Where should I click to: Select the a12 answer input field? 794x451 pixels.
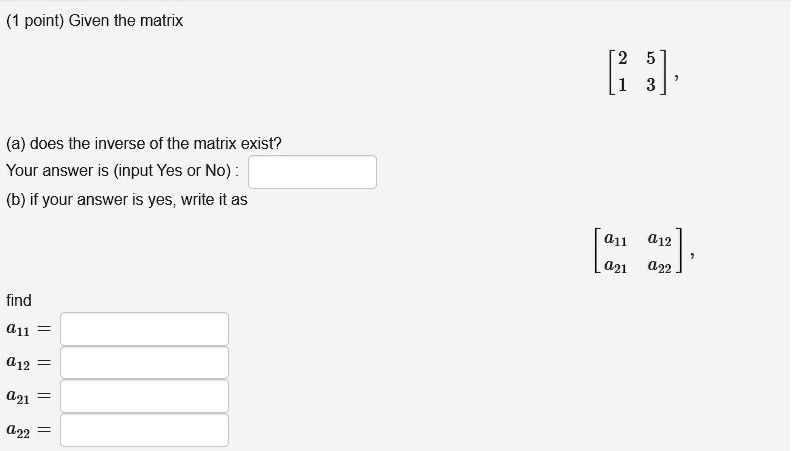[144, 362]
